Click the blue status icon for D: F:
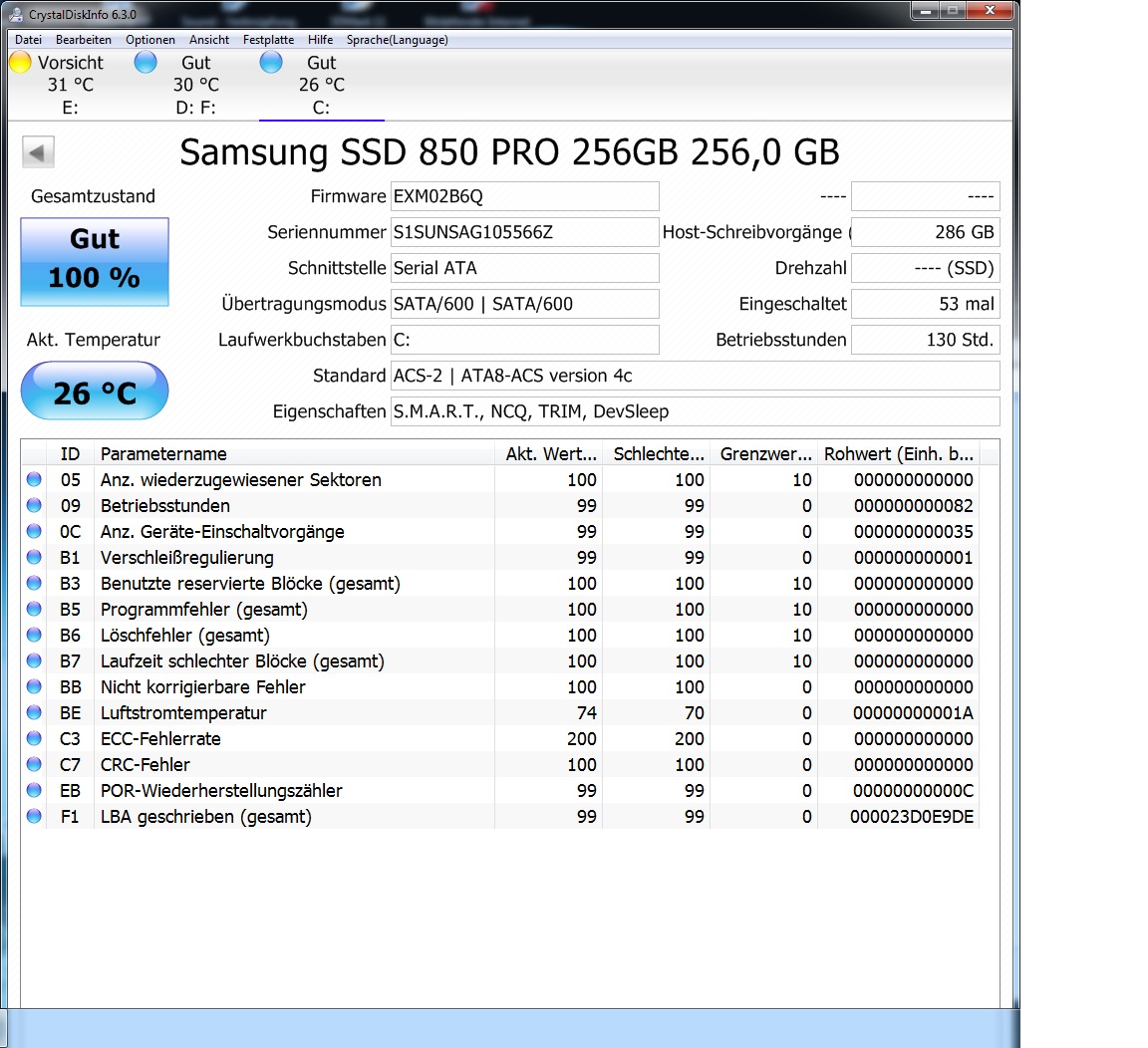Image resolution: width=1148 pixels, height=1048 pixels. pyautogui.click(x=145, y=63)
